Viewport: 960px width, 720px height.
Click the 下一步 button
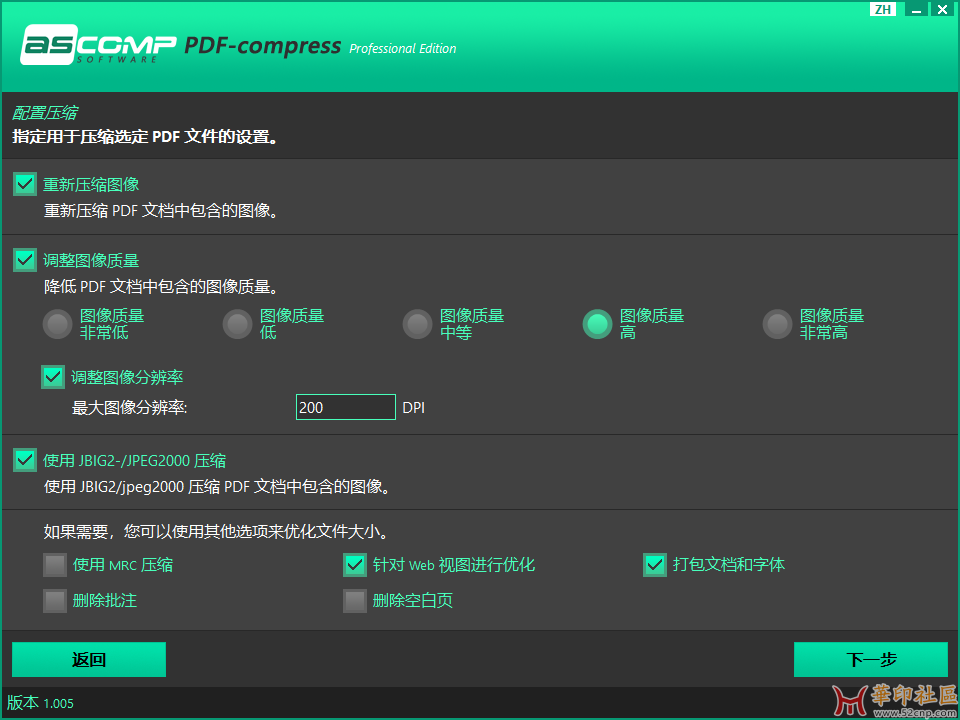pos(871,659)
